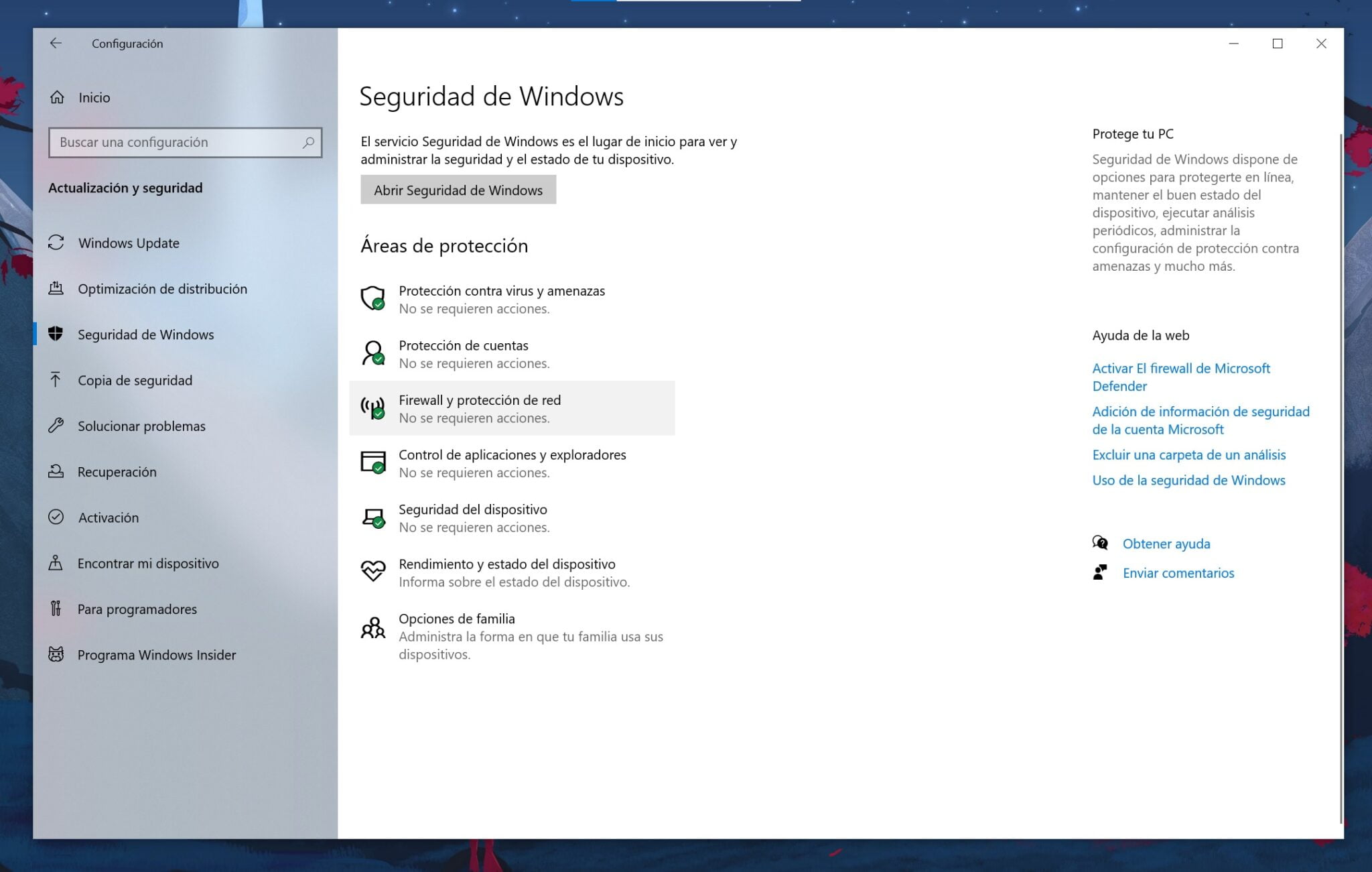Click the app and browser control icon
This screenshot has width=1372, height=872.
pyautogui.click(x=372, y=462)
